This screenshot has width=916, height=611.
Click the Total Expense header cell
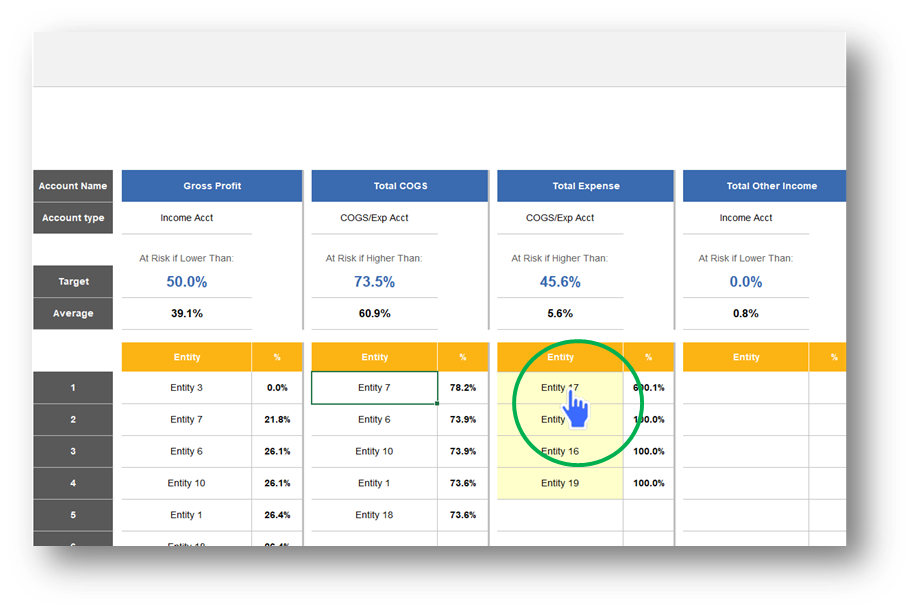585,186
